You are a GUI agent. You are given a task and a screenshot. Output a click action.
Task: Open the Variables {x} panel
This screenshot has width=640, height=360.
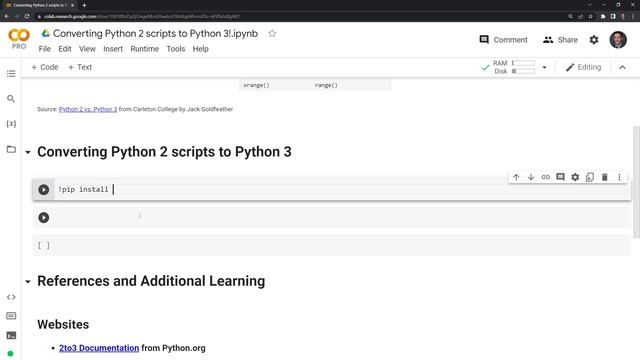pyautogui.click(x=11, y=124)
